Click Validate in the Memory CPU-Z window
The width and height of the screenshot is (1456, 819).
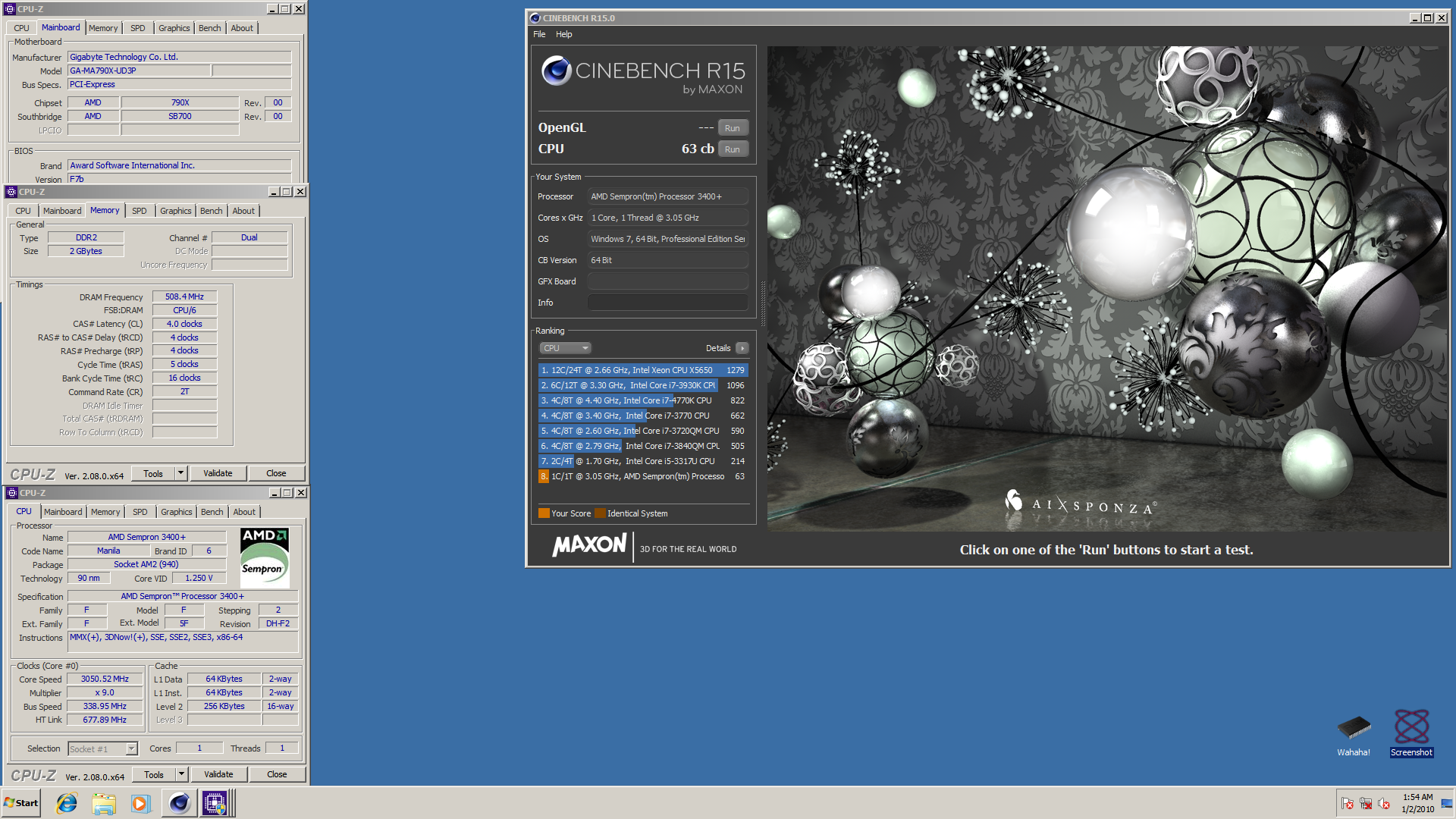click(x=218, y=473)
